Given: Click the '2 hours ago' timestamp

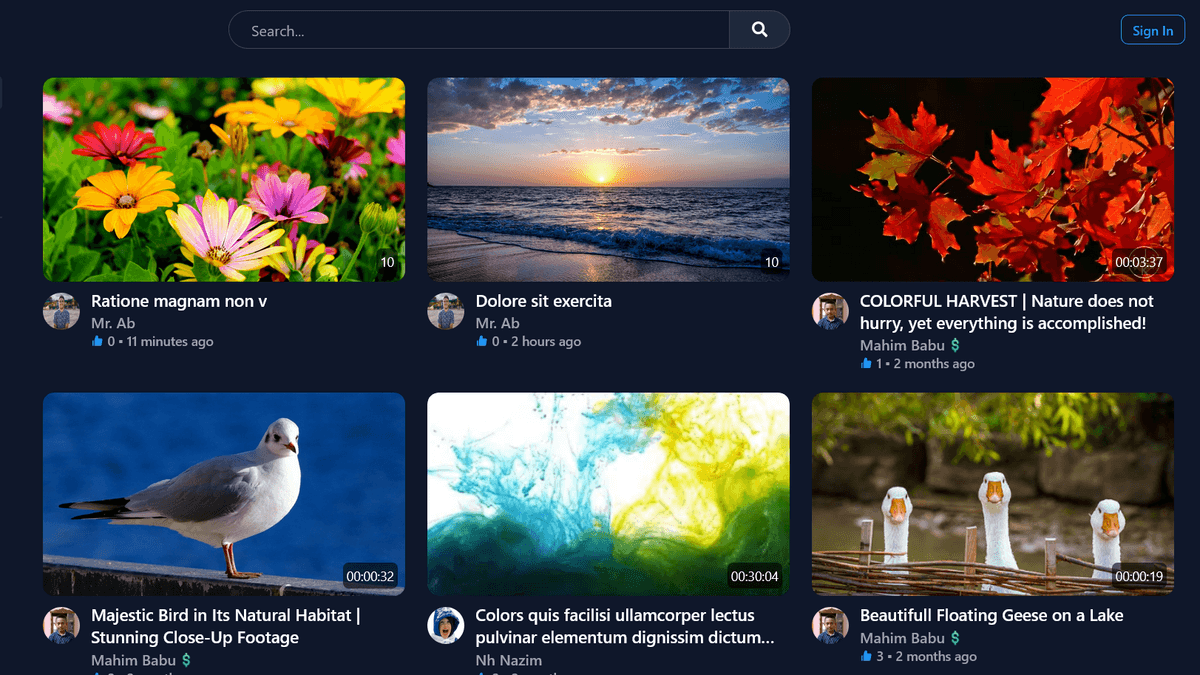Looking at the screenshot, I should pos(546,341).
